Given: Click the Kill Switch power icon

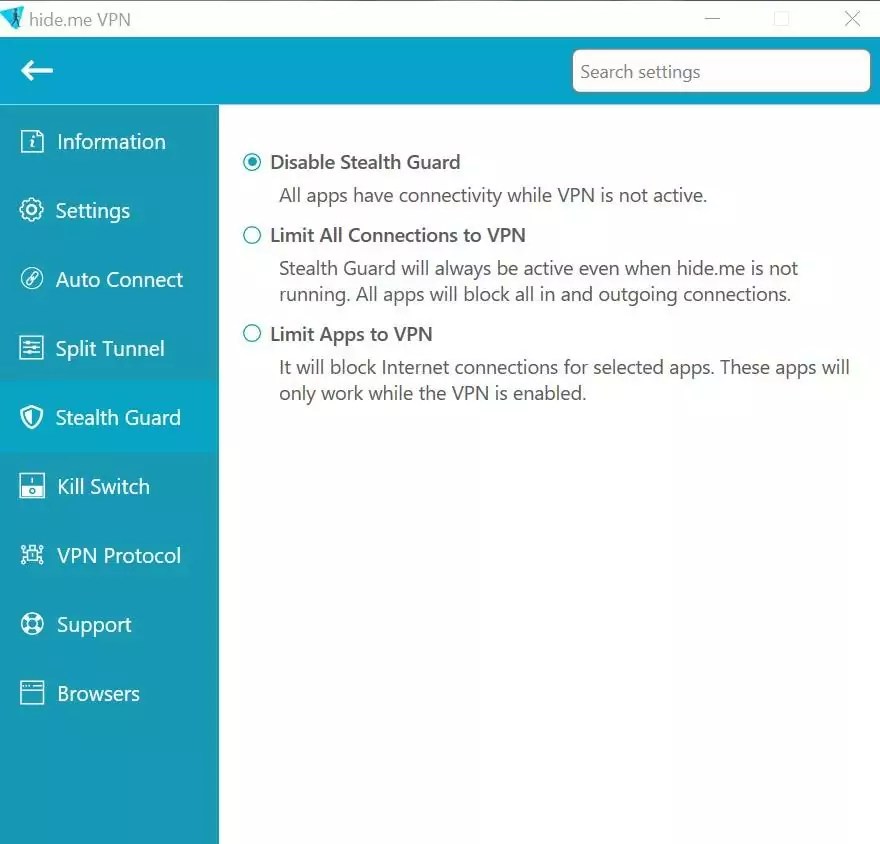Looking at the screenshot, I should point(31,486).
